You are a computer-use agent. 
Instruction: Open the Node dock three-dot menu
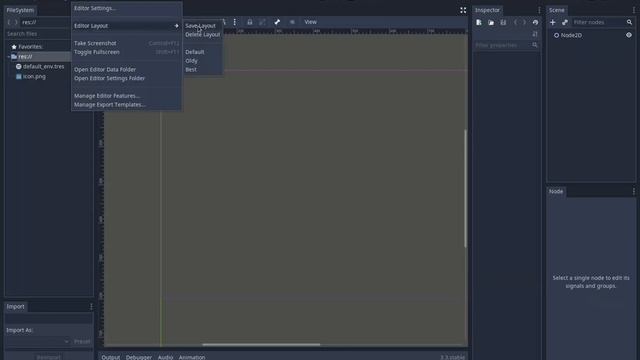point(633,191)
